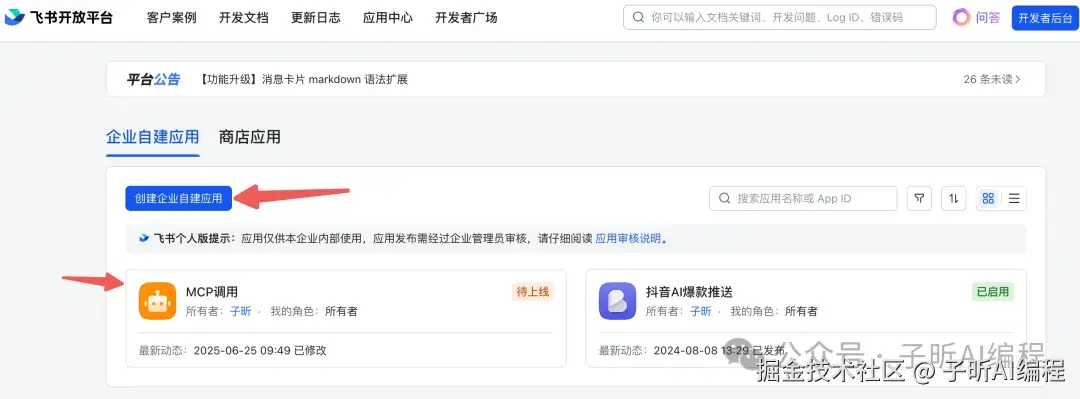The height and width of the screenshot is (399, 1080).
Task: Open the MCP调用 app title
Action: [x=212, y=292]
